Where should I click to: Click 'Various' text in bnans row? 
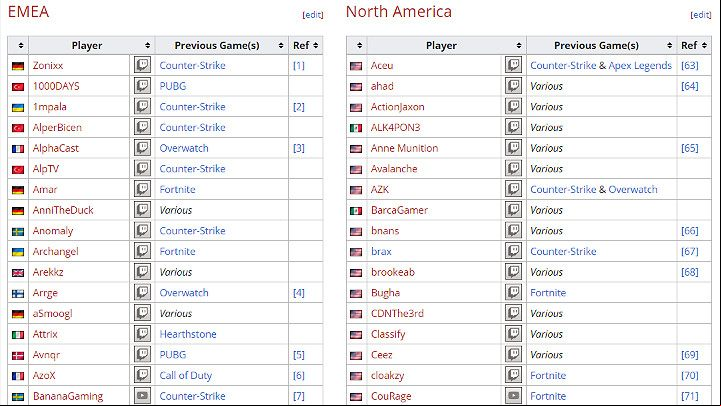tap(546, 231)
